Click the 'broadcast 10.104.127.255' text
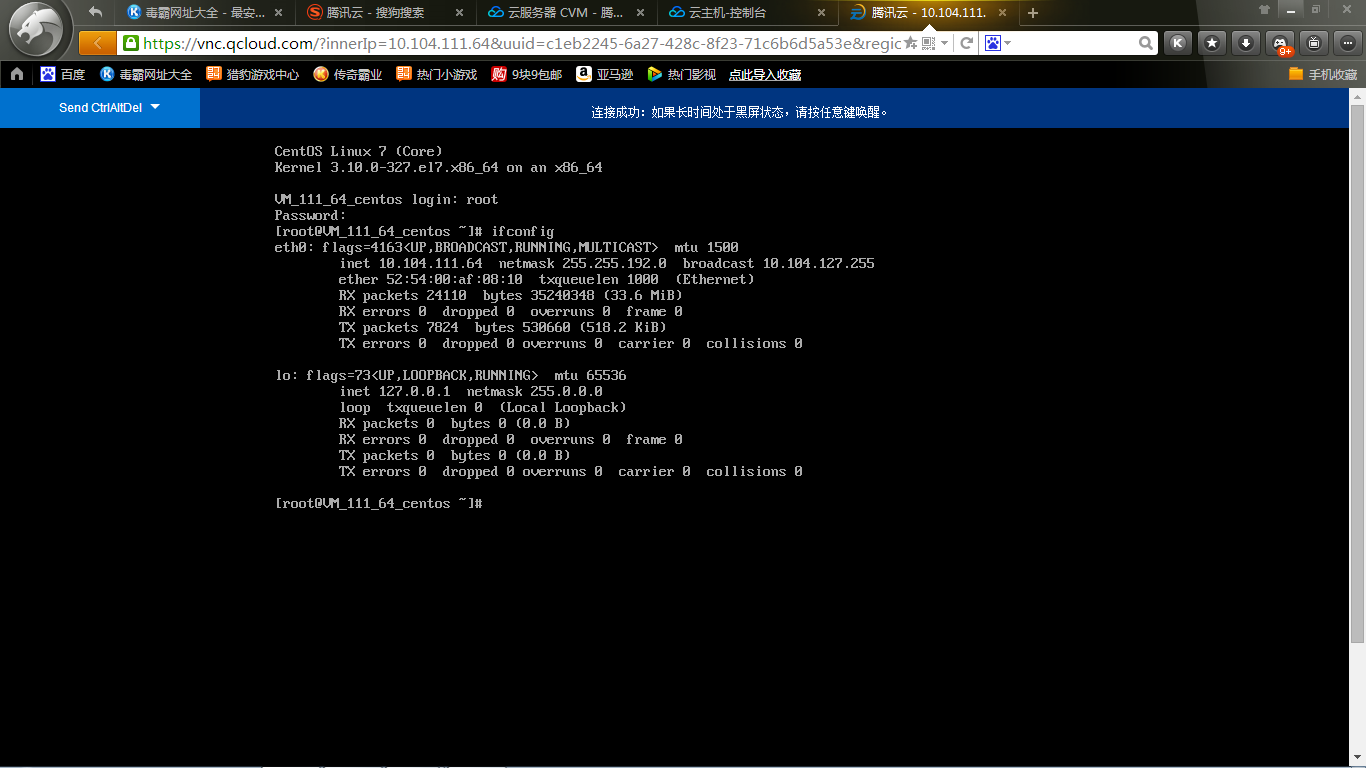1366x768 pixels. (778, 263)
